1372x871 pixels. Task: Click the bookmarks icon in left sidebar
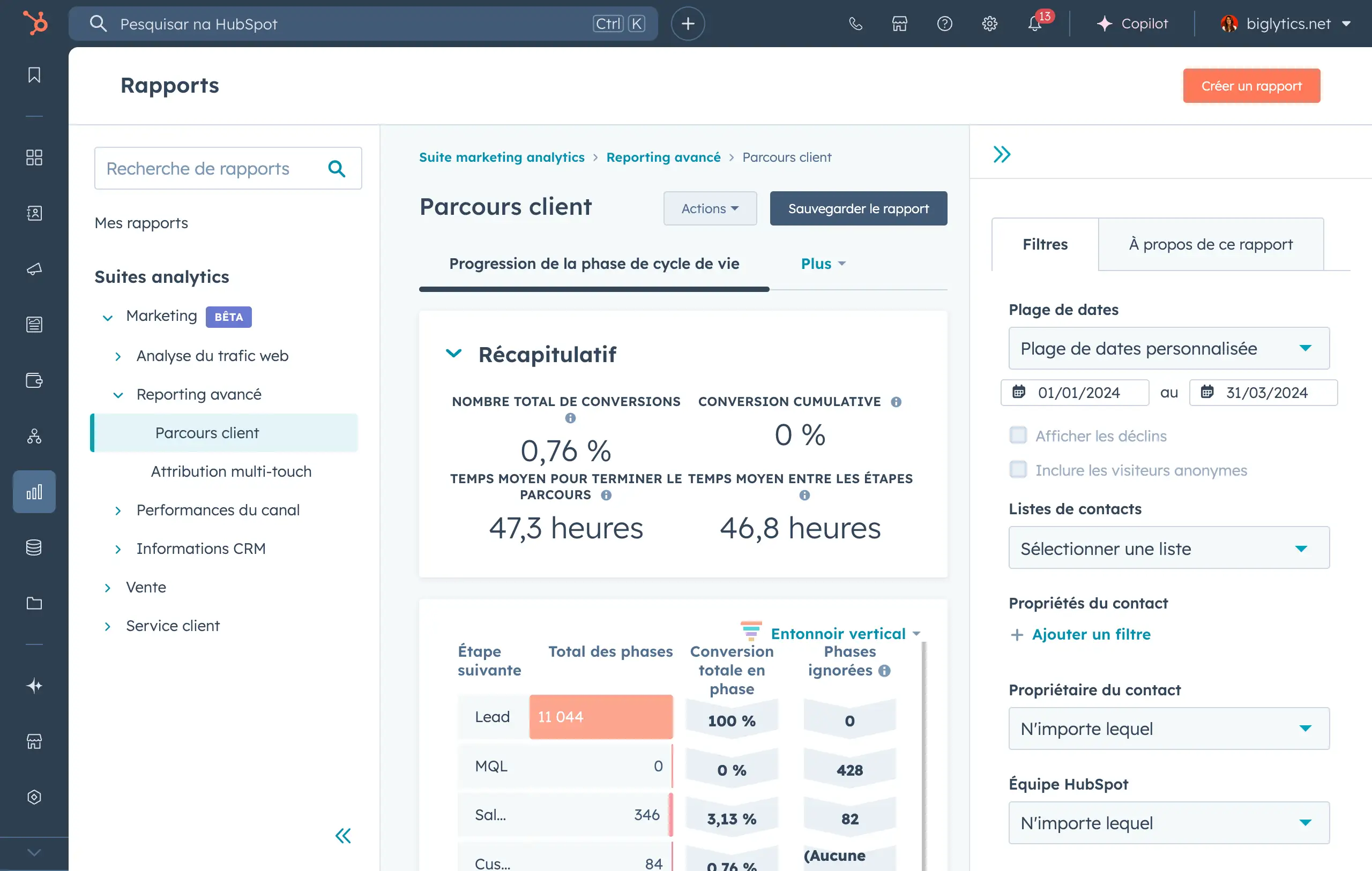click(x=34, y=74)
